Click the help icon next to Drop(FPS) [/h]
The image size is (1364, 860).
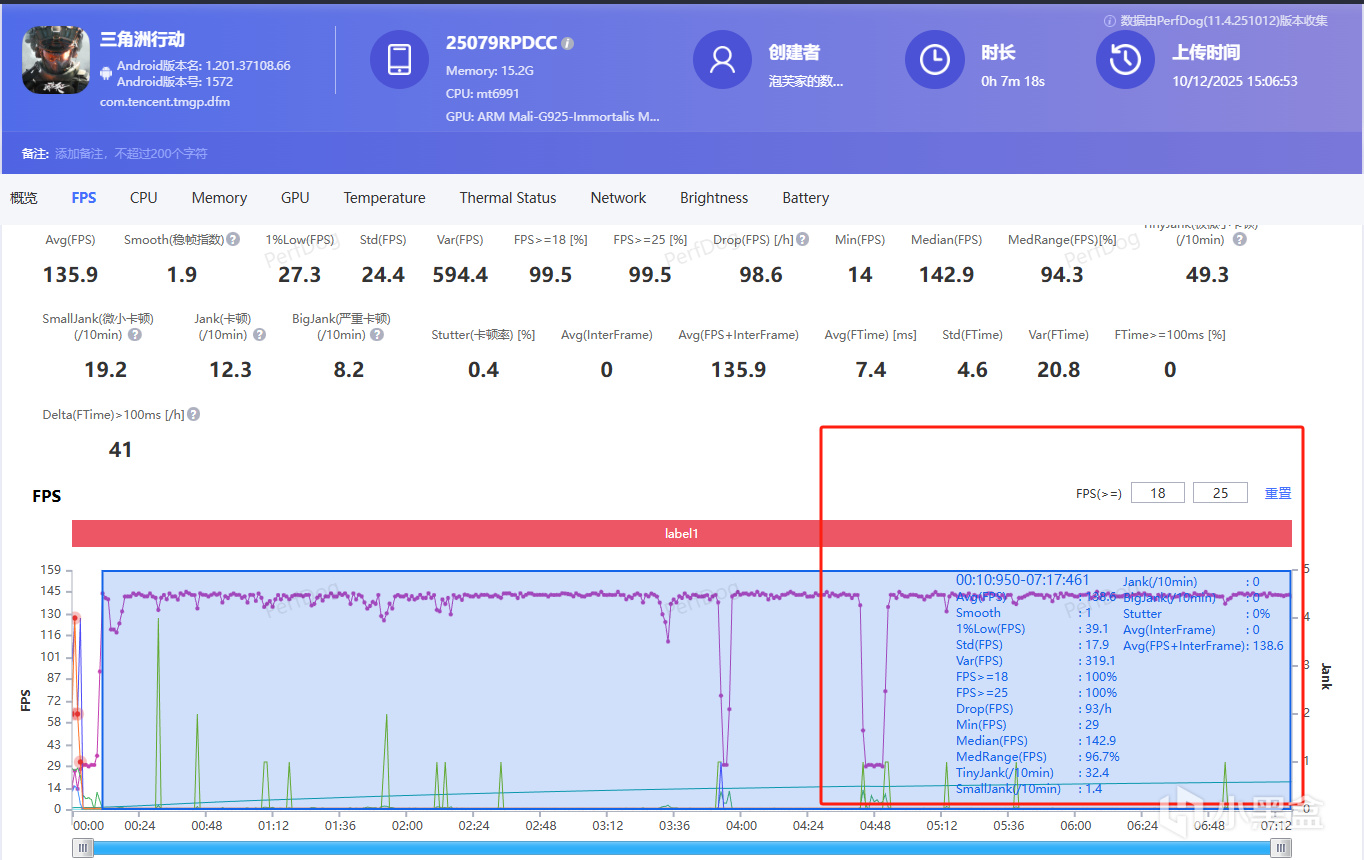802,240
